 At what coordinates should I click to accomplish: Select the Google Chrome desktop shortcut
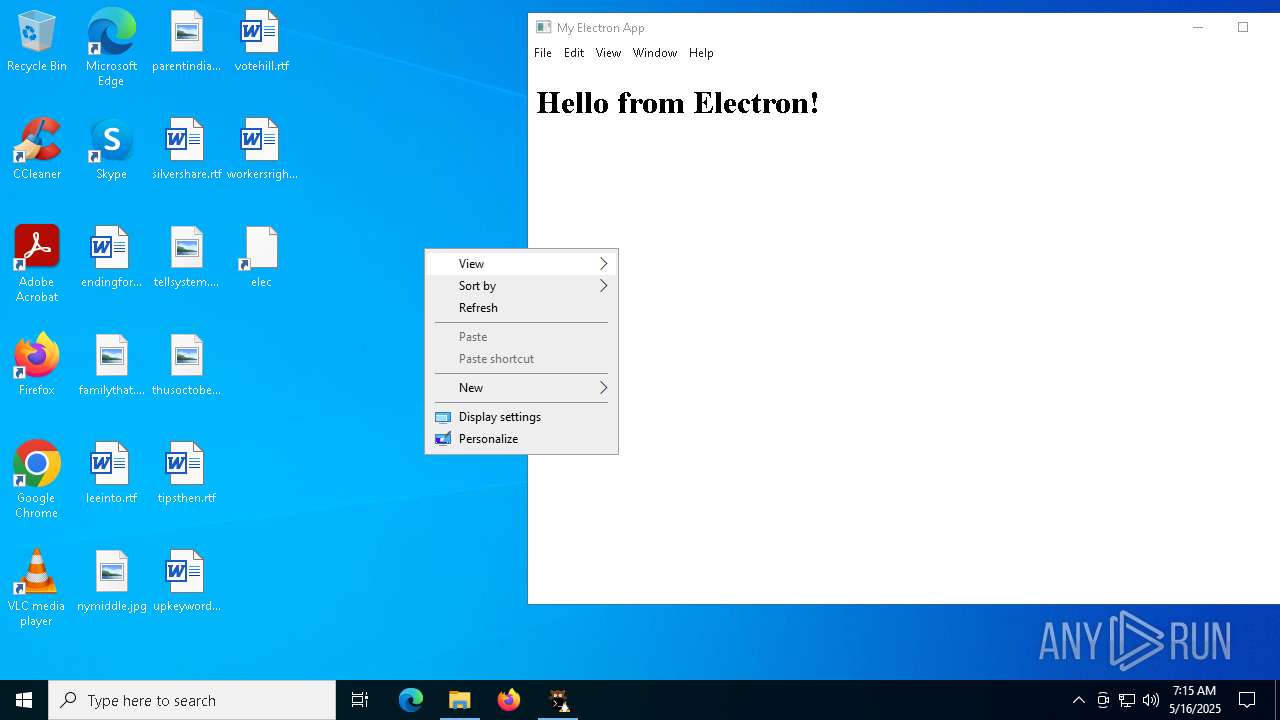(37, 480)
